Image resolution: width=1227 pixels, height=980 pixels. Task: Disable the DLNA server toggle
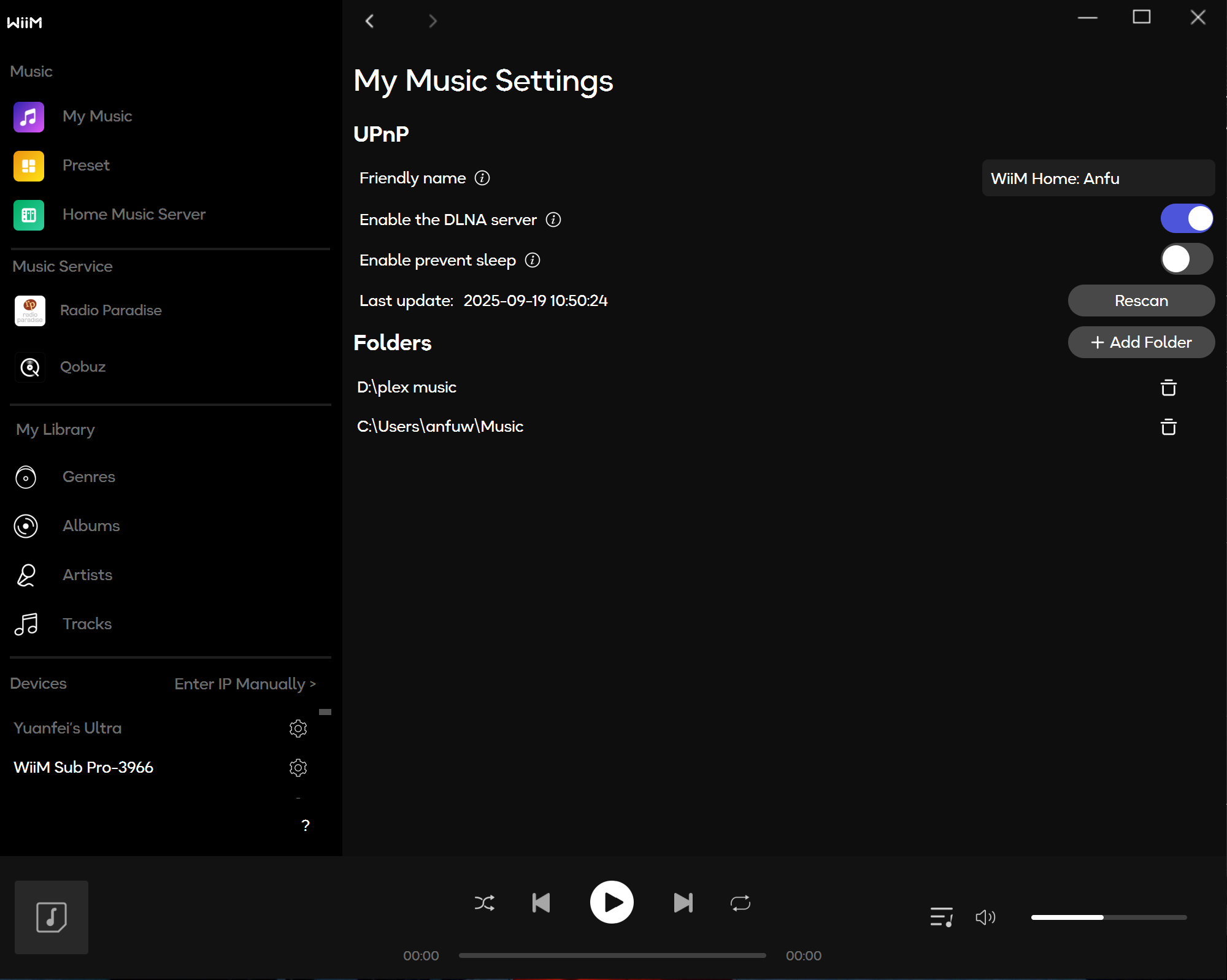pos(1186,218)
